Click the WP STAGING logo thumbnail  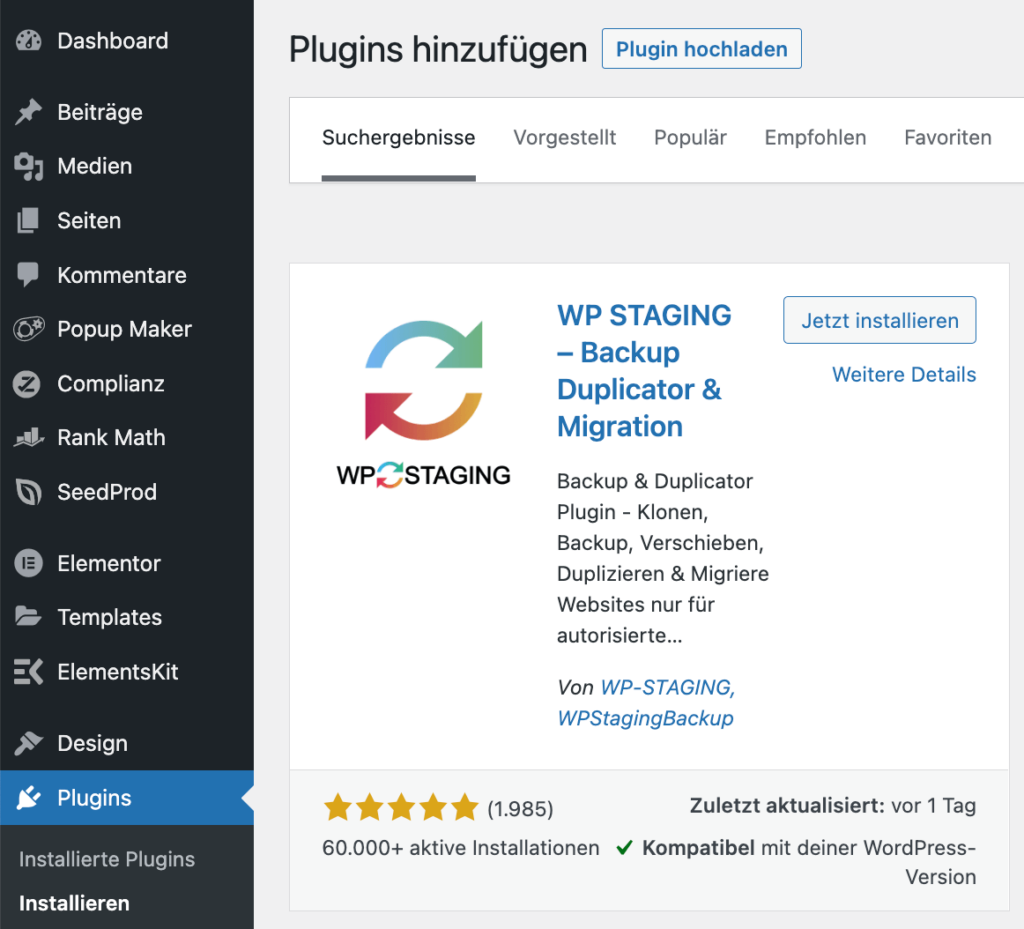[423, 403]
